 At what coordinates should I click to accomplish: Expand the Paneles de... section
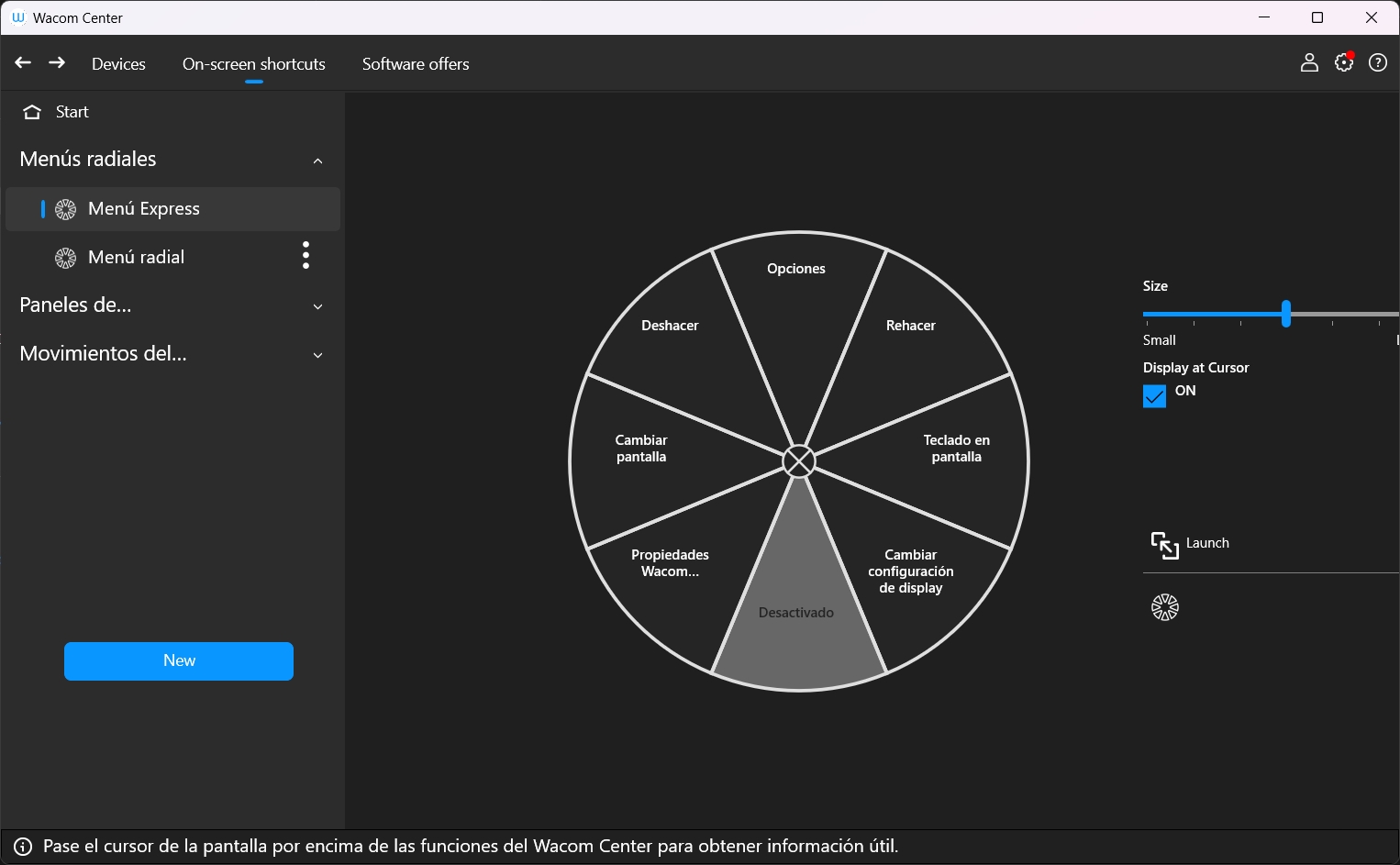tap(317, 306)
